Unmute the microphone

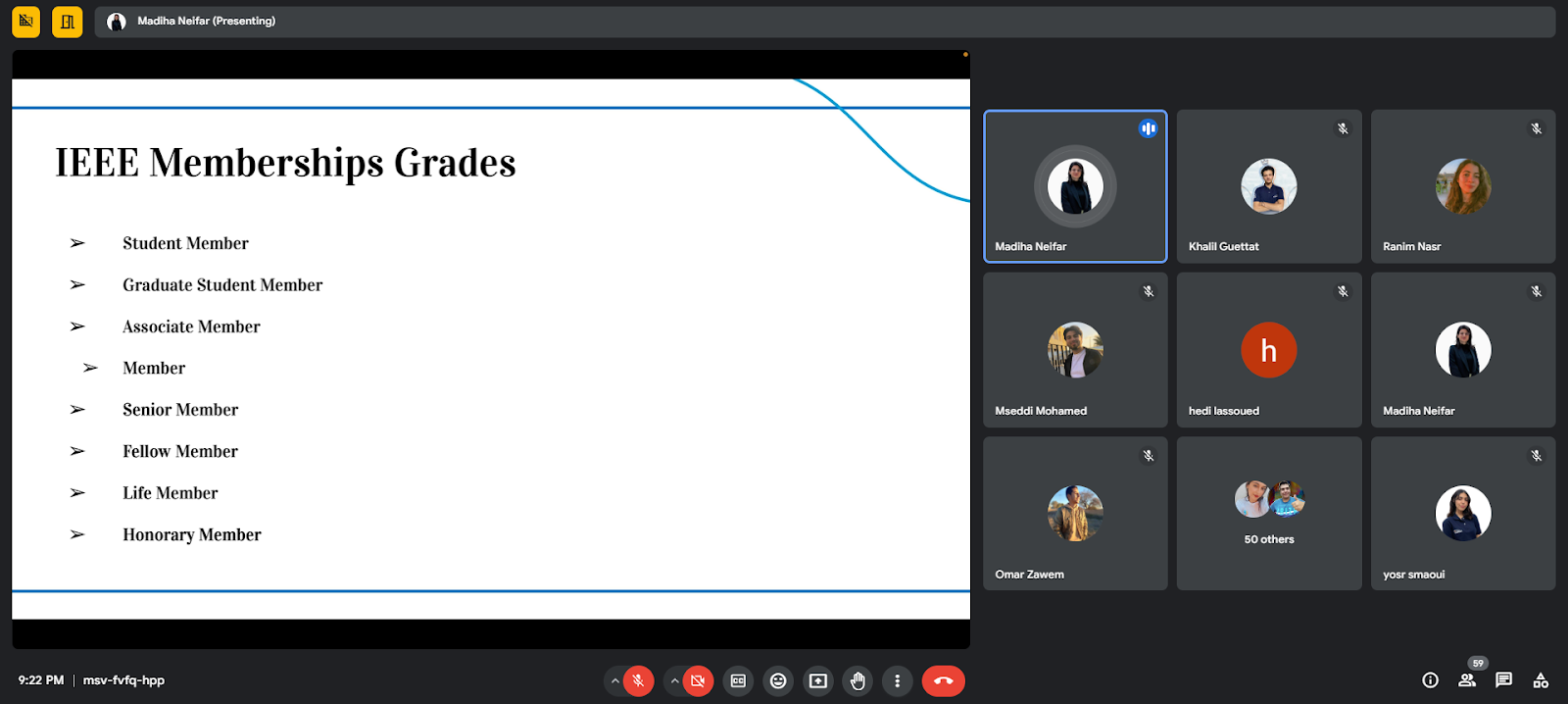pos(638,680)
